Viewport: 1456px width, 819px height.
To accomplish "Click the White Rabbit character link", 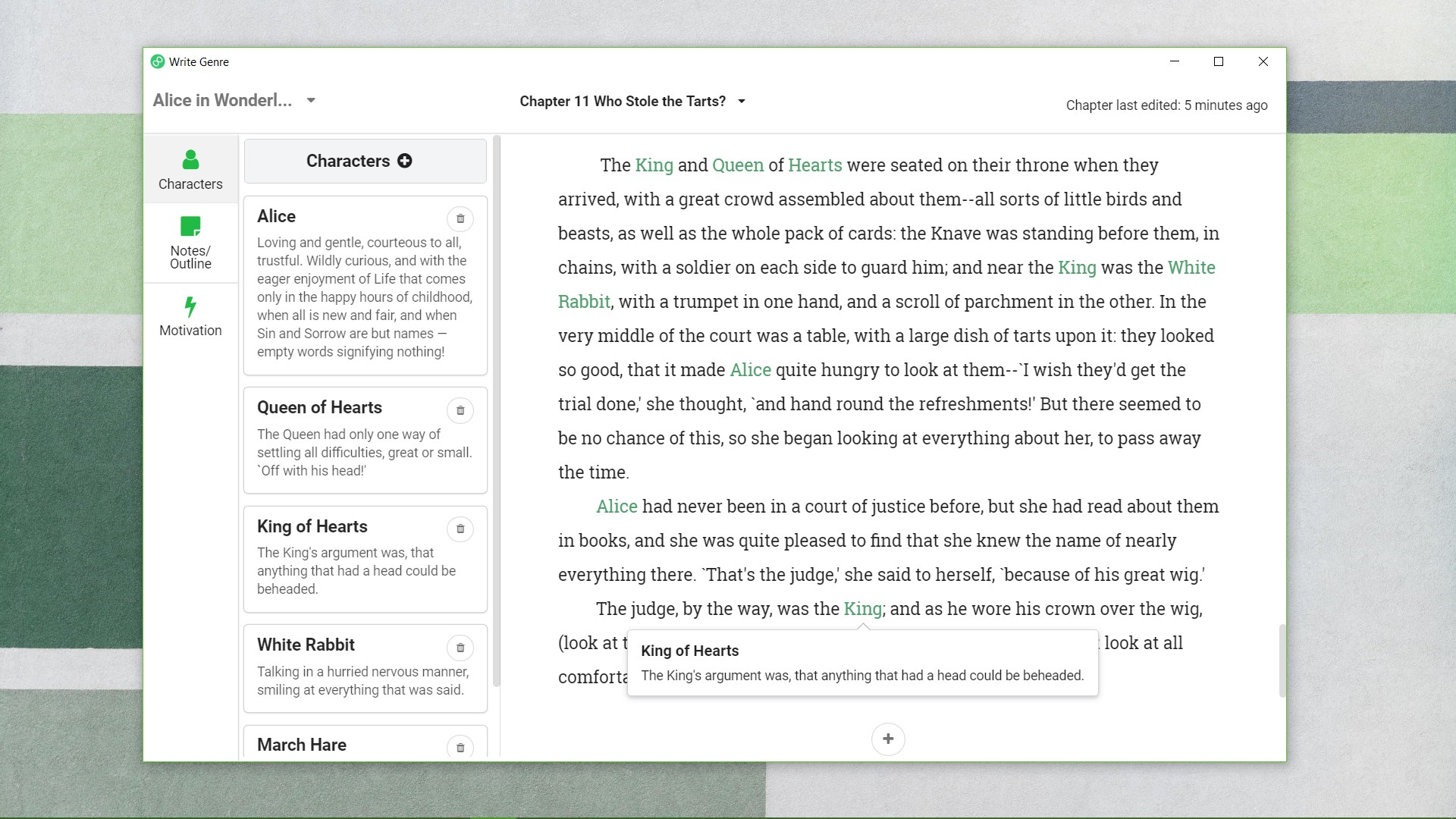I will tap(1191, 268).
